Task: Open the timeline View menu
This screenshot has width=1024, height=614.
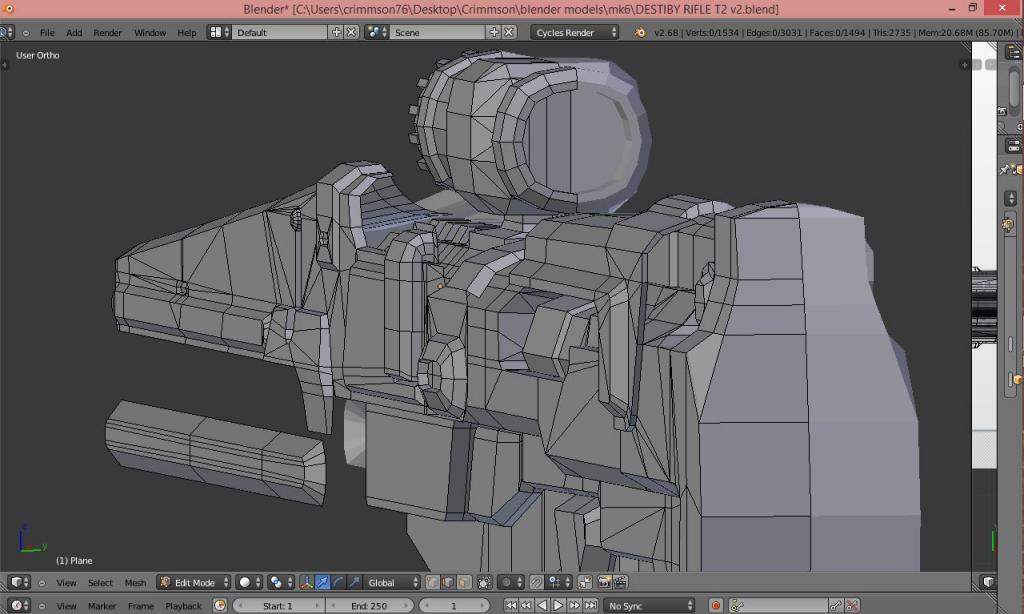Action: point(66,606)
